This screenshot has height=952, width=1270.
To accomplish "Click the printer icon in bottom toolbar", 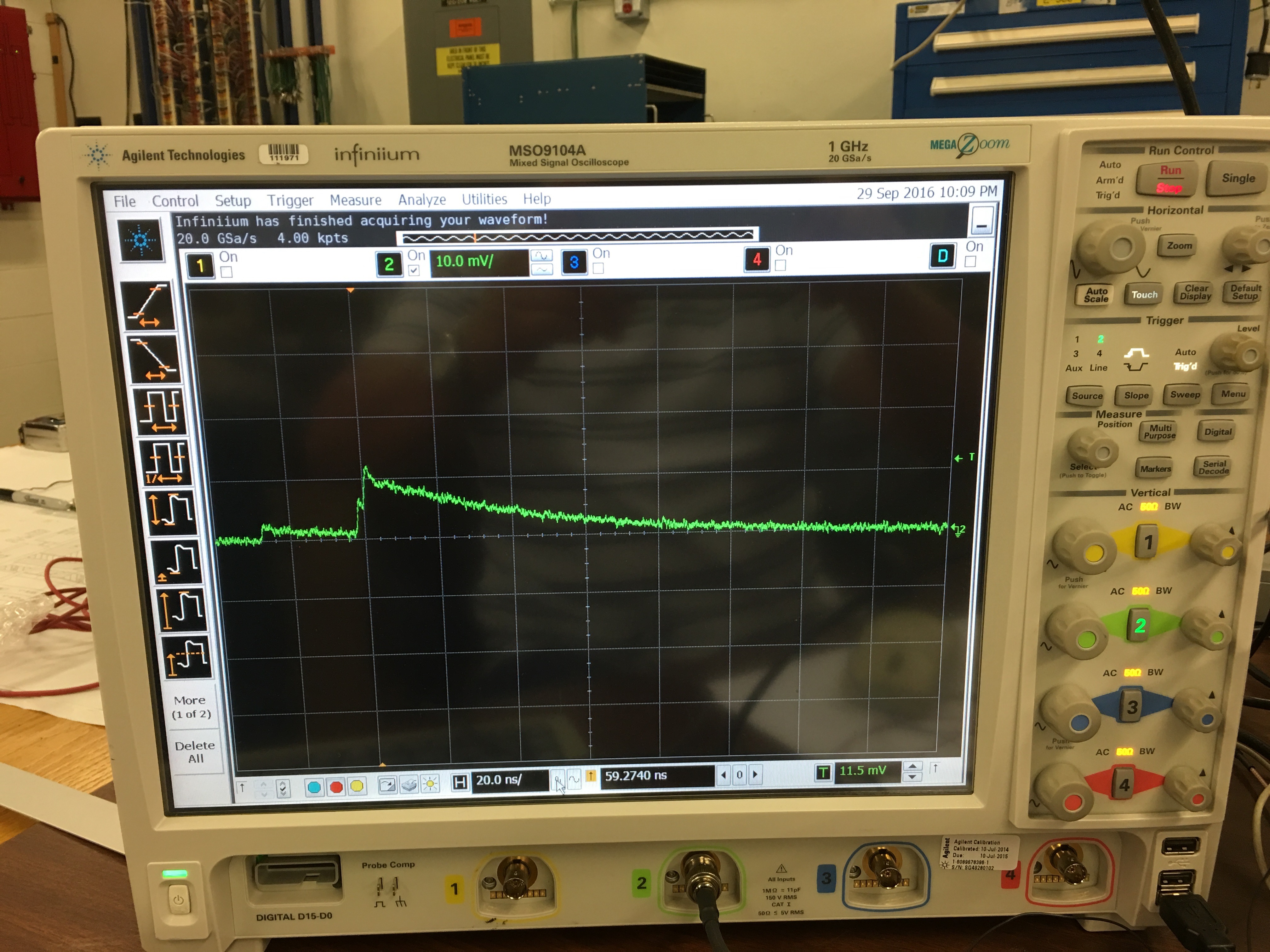I will click(x=408, y=784).
